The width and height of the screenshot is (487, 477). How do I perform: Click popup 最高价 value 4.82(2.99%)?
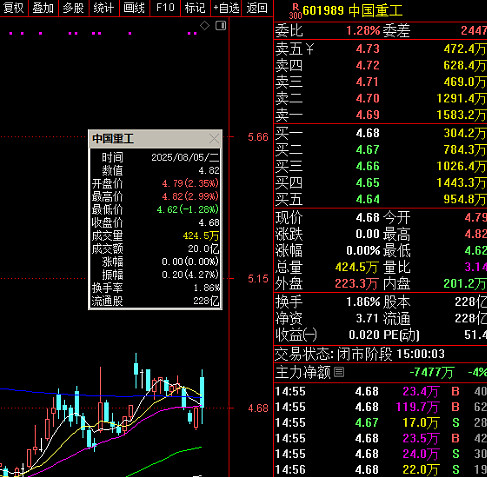click(x=190, y=197)
